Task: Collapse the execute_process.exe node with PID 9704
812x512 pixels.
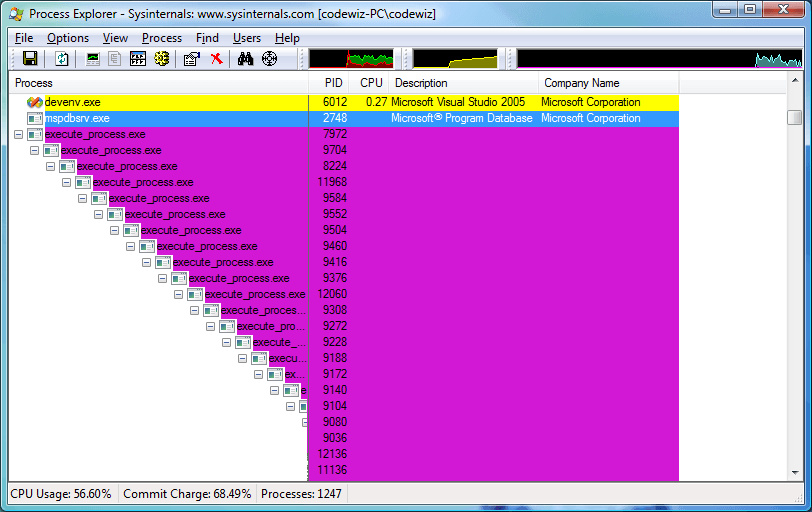Action: (x=35, y=150)
